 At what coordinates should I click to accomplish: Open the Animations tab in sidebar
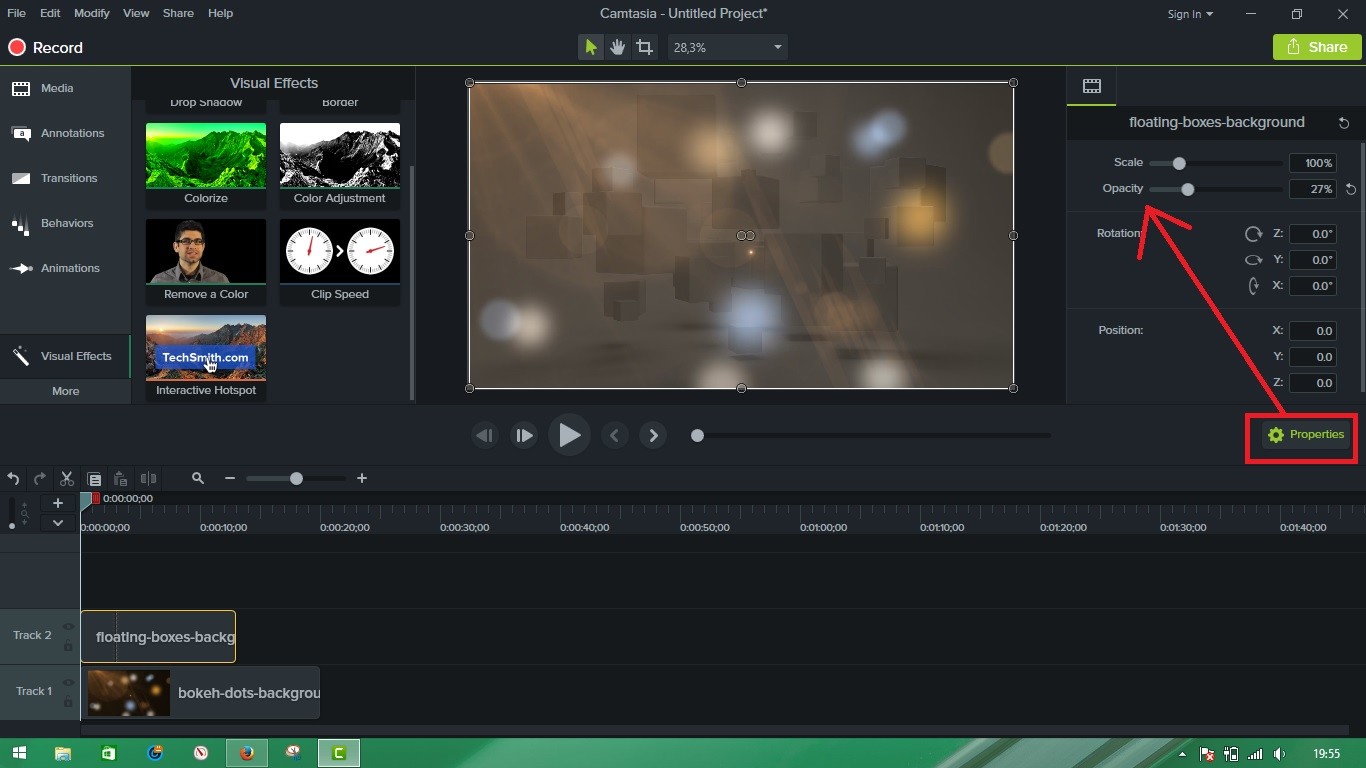(x=65, y=268)
